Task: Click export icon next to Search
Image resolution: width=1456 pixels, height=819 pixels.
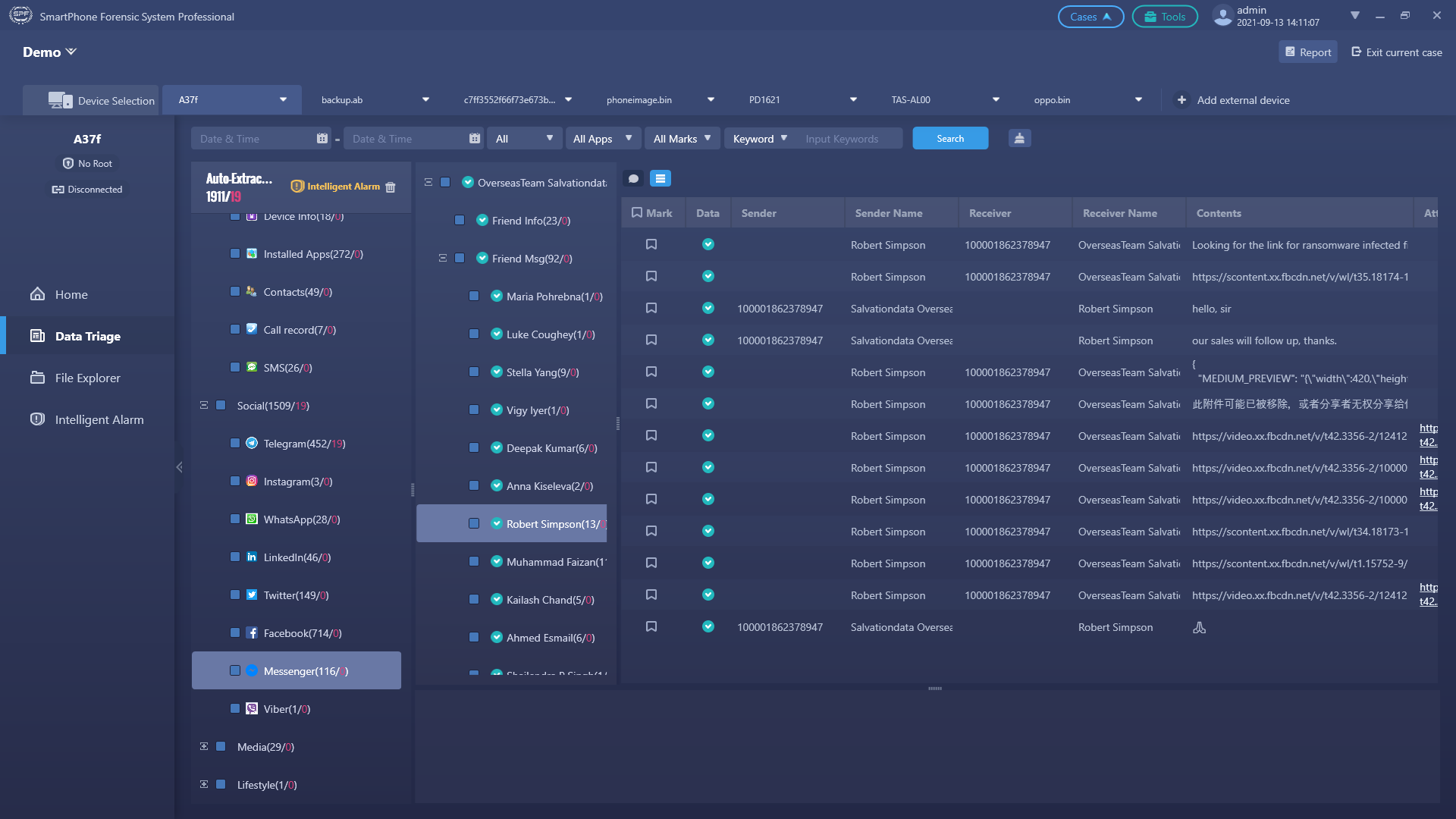Action: [x=1019, y=138]
